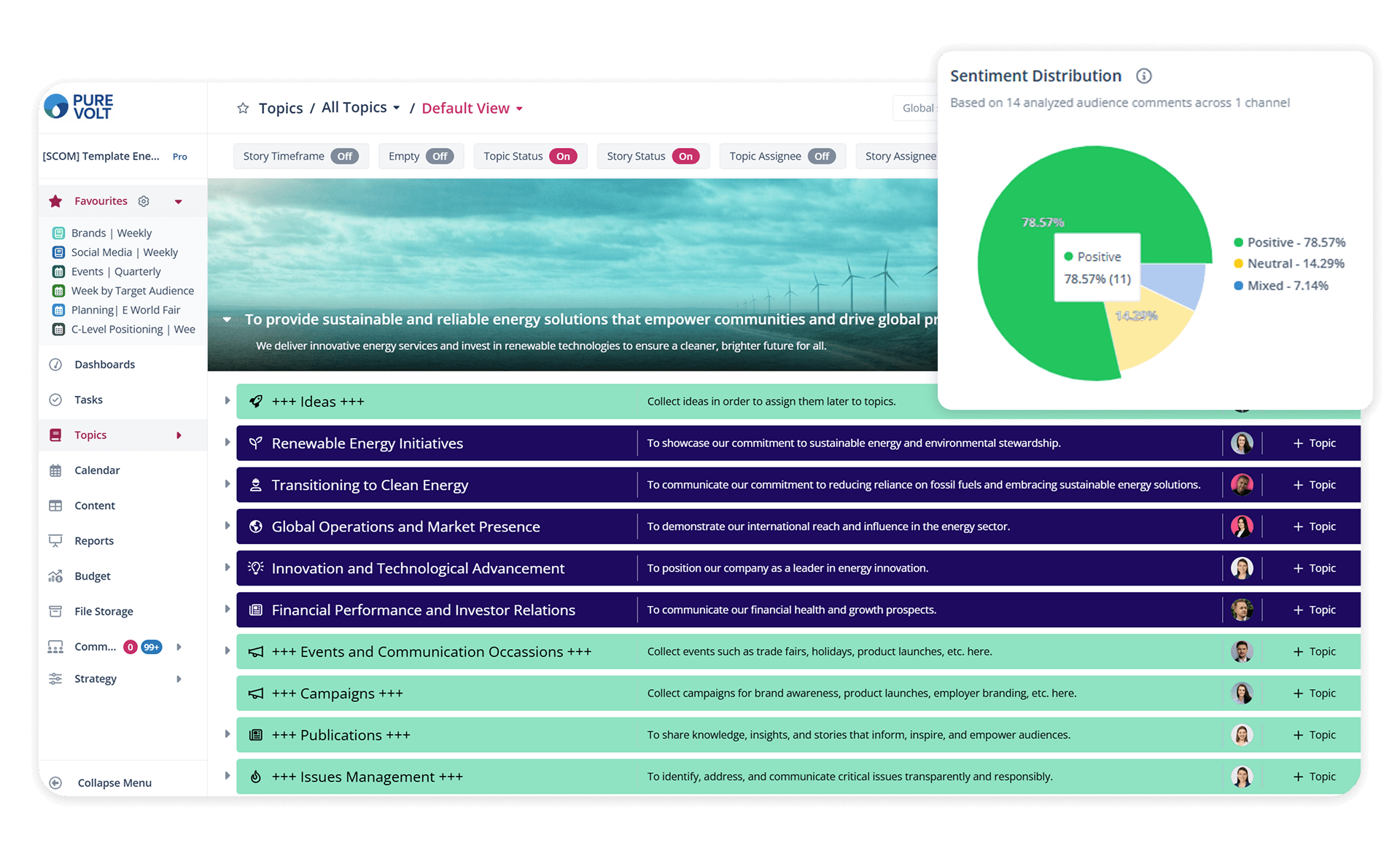This screenshot has height=851, width=1400.
Task: Expand the Global Operations and Market Presence row
Action: pyautogui.click(x=227, y=526)
